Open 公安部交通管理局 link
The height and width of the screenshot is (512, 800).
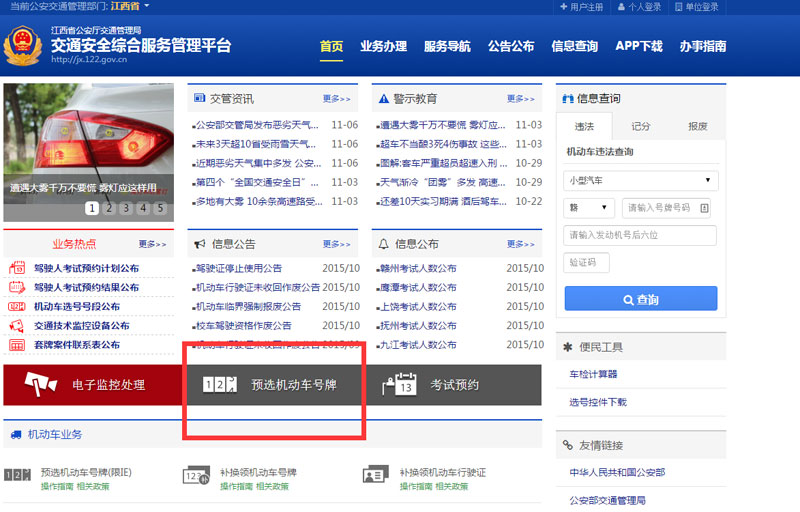click(x=608, y=500)
